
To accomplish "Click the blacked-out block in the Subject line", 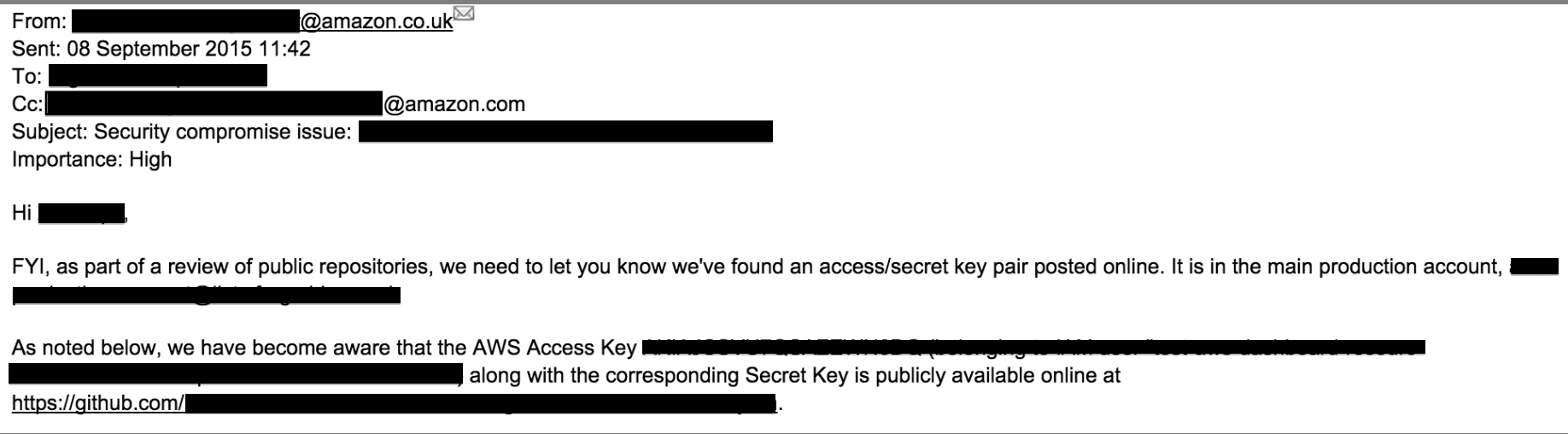I will point(565,132).
